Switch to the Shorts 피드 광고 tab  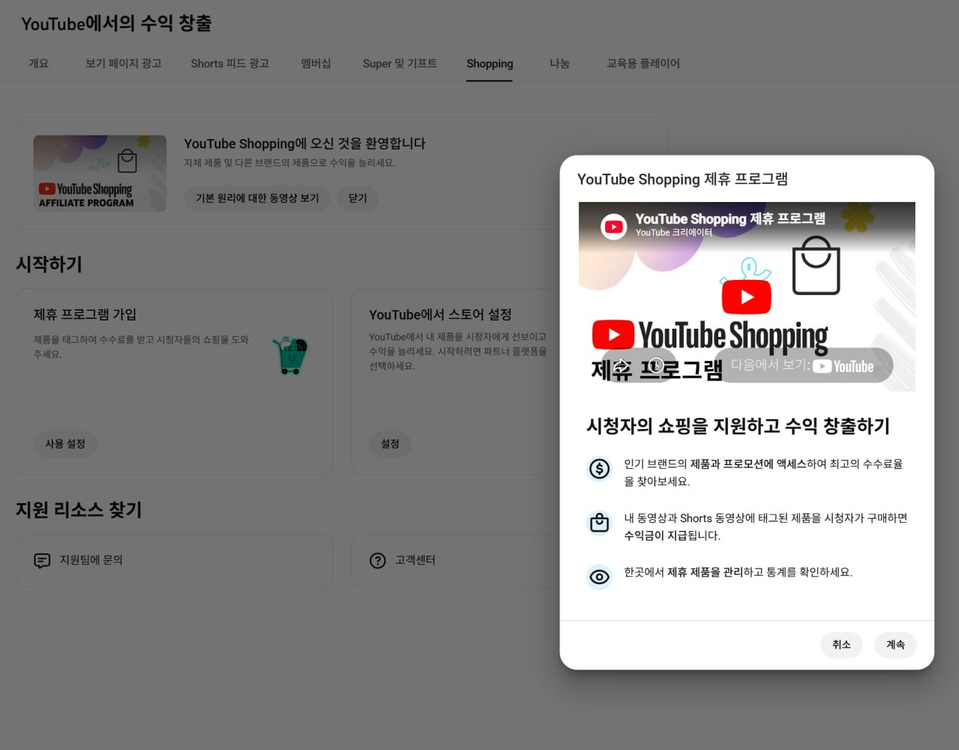click(x=229, y=63)
